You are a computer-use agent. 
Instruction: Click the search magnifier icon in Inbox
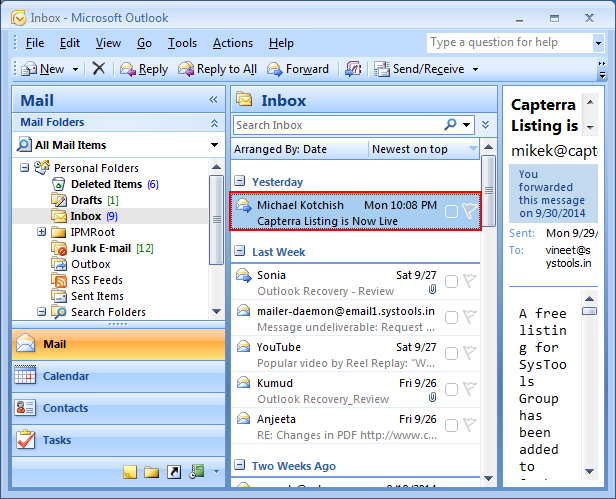click(450, 125)
